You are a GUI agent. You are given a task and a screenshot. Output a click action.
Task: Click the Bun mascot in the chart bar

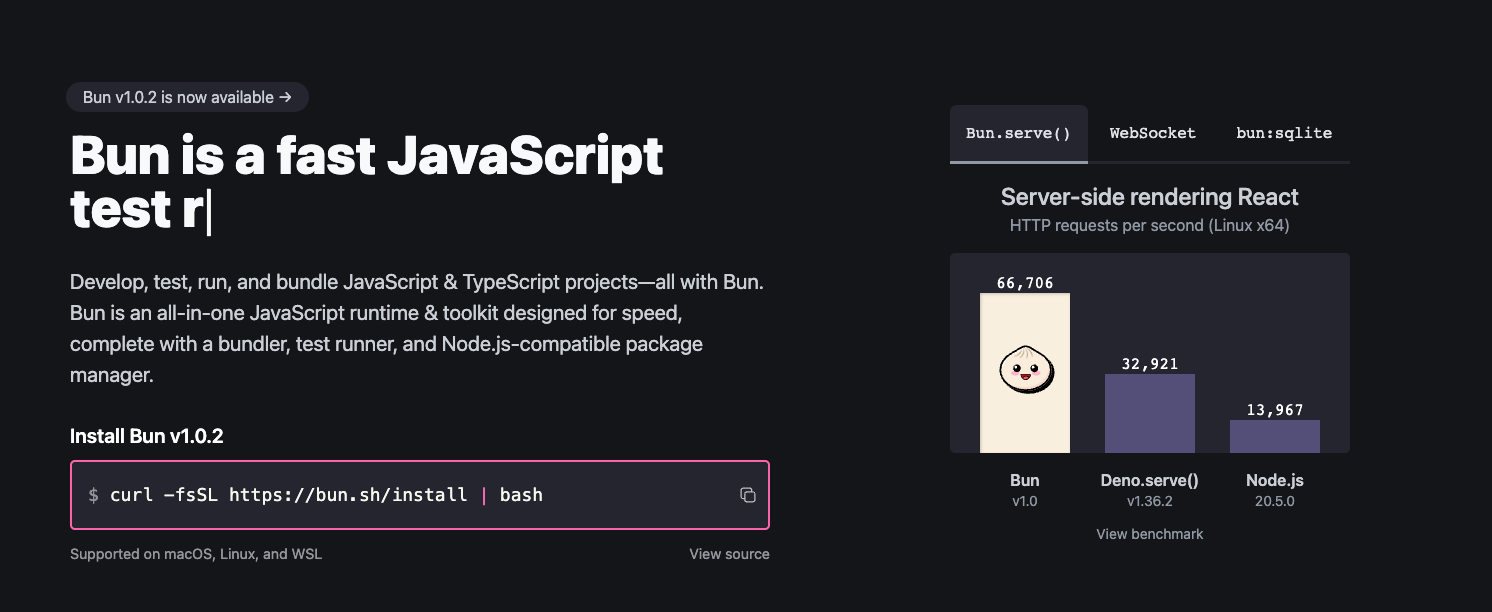pos(1025,369)
